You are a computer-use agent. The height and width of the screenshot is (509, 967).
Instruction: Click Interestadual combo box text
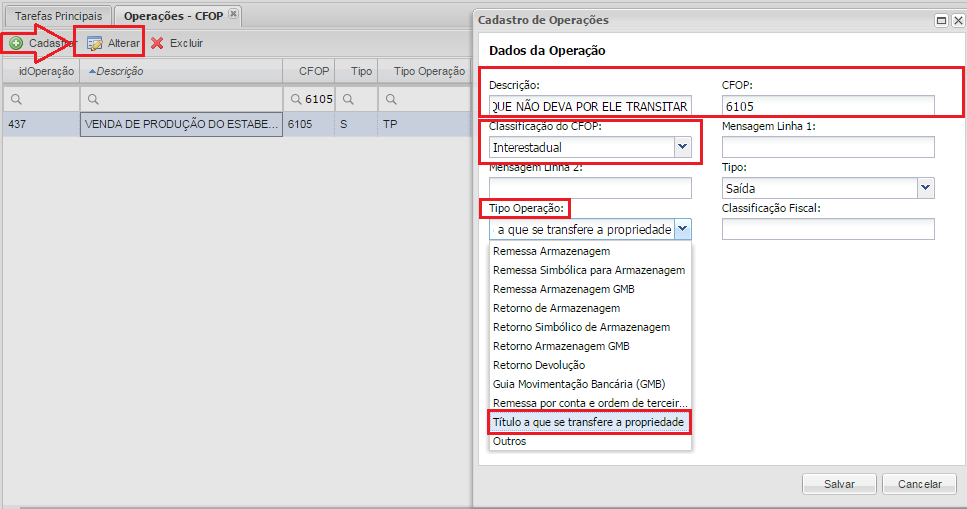click(582, 147)
